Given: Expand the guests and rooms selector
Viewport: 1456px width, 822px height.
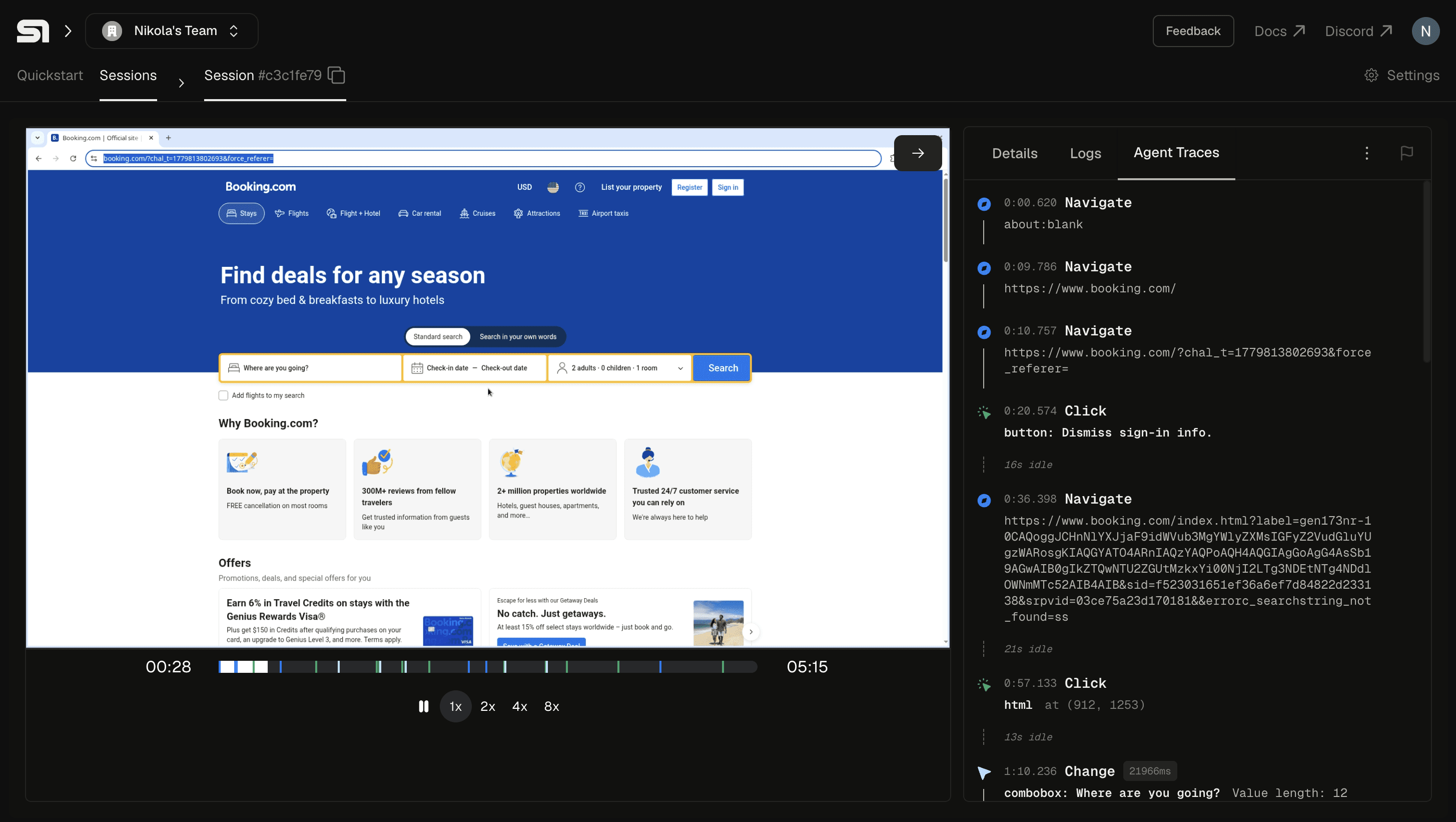Looking at the screenshot, I should point(620,368).
